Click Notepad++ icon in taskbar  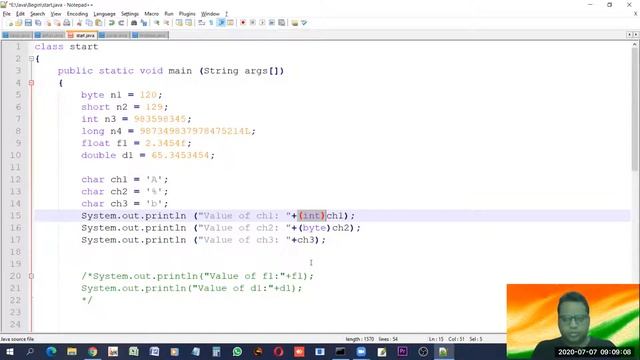point(443,351)
